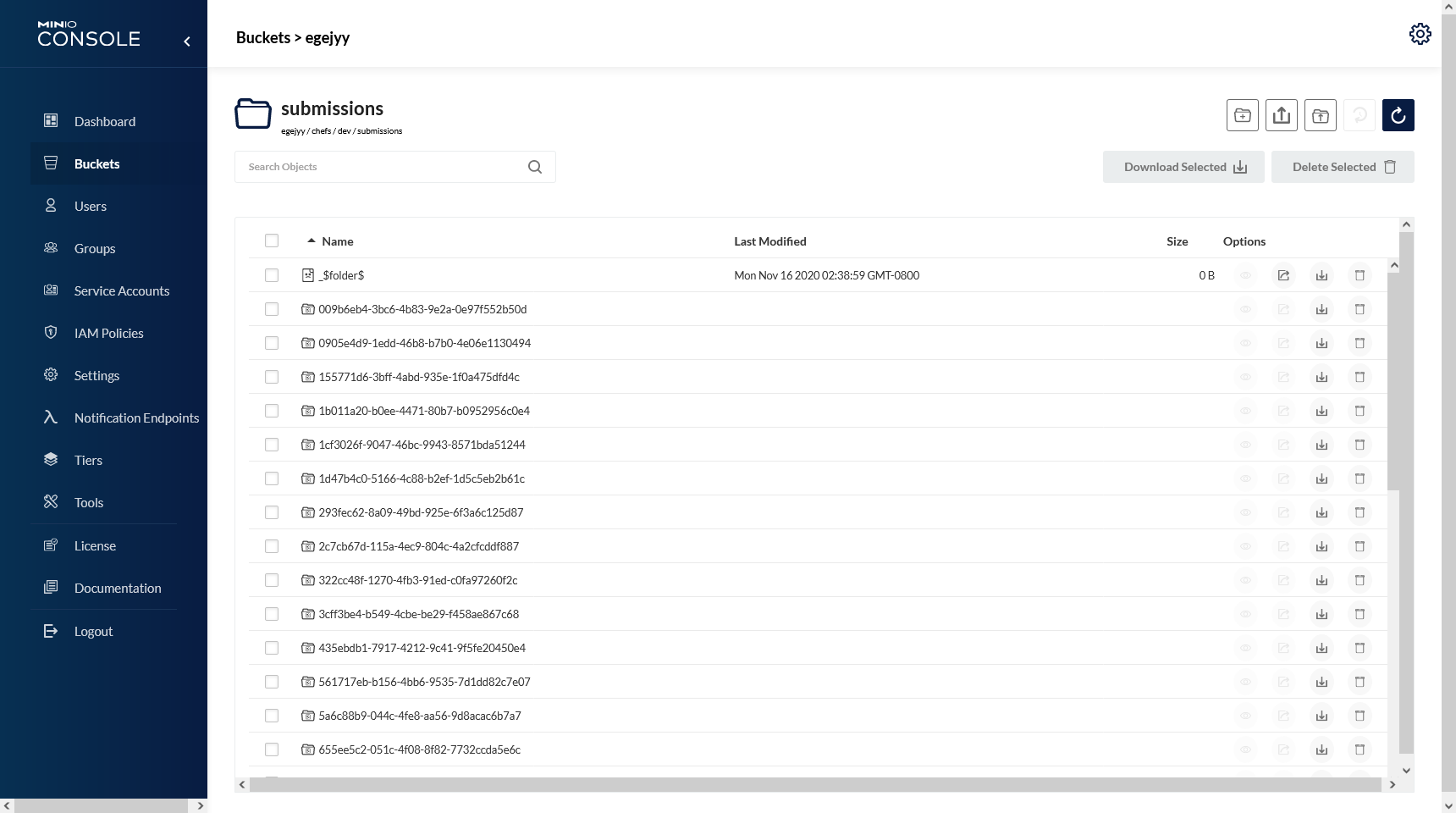Delete the _$folder$ object
Image resolution: width=1456 pixels, height=813 pixels.
coord(1359,275)
